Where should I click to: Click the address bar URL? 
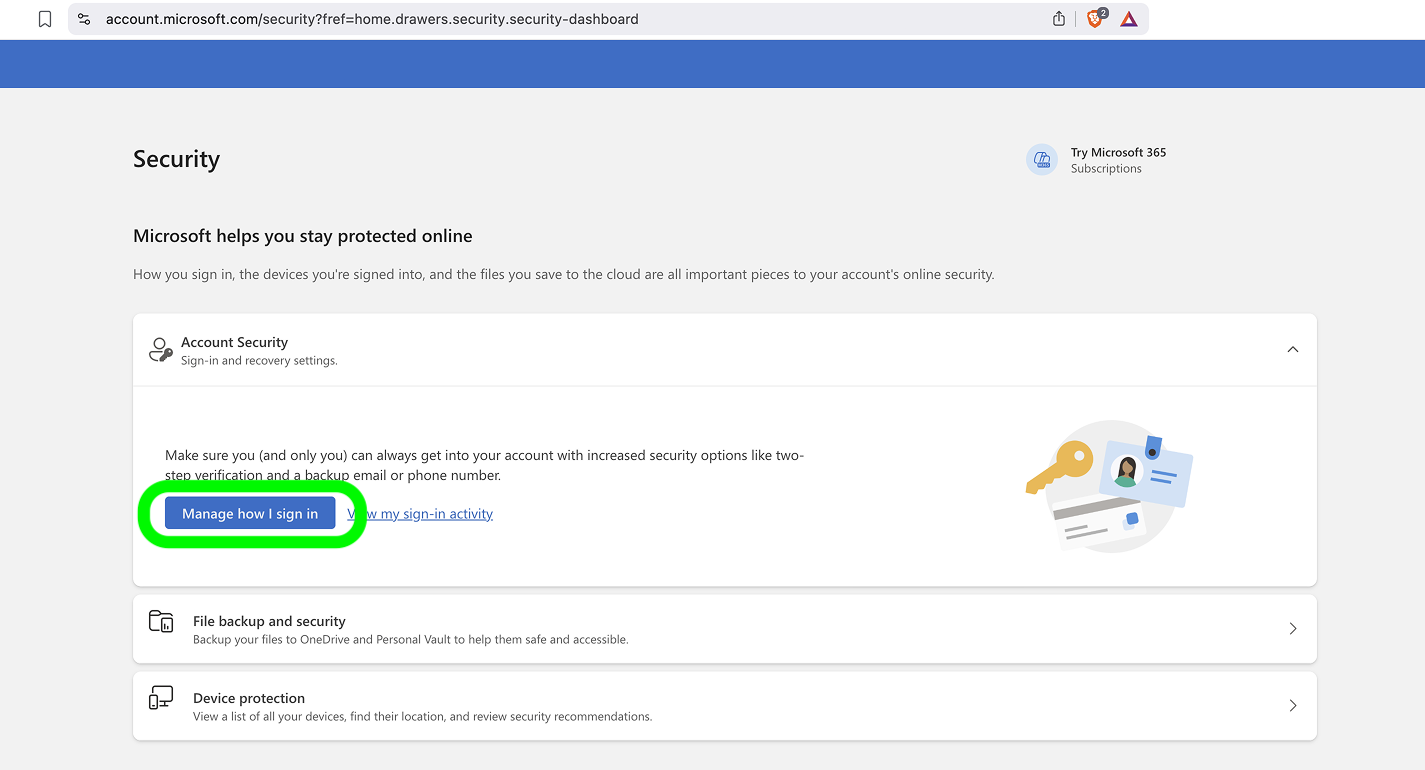370,18
